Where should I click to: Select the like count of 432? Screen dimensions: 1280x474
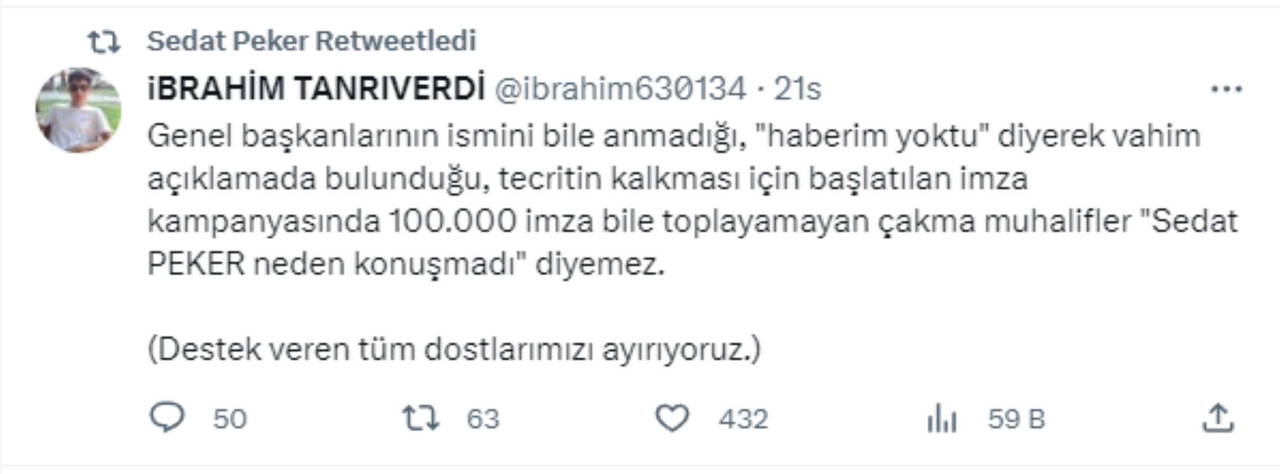click(743, 419)
